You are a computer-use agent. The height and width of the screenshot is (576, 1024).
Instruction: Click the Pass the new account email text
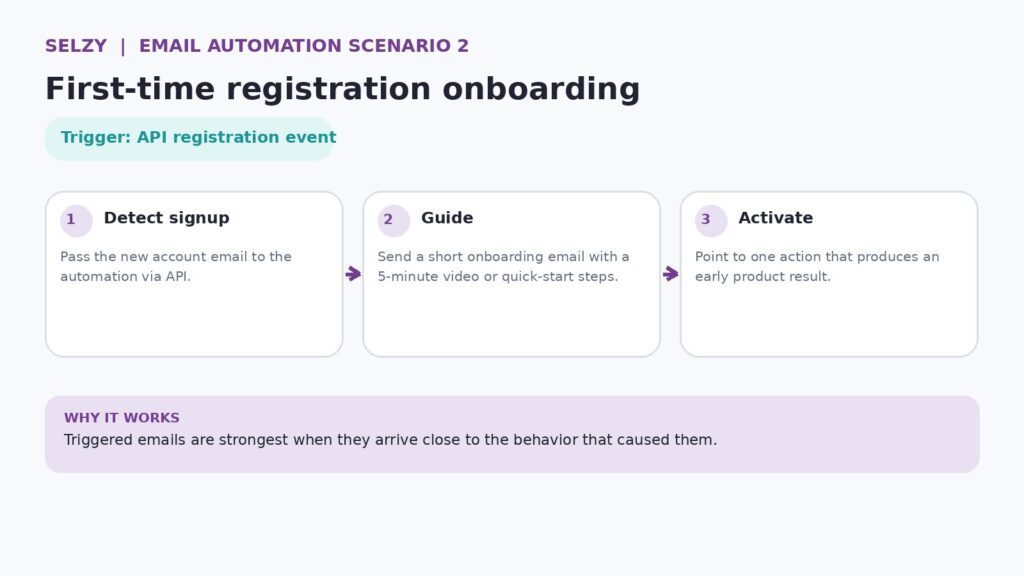tap(176, 266)
